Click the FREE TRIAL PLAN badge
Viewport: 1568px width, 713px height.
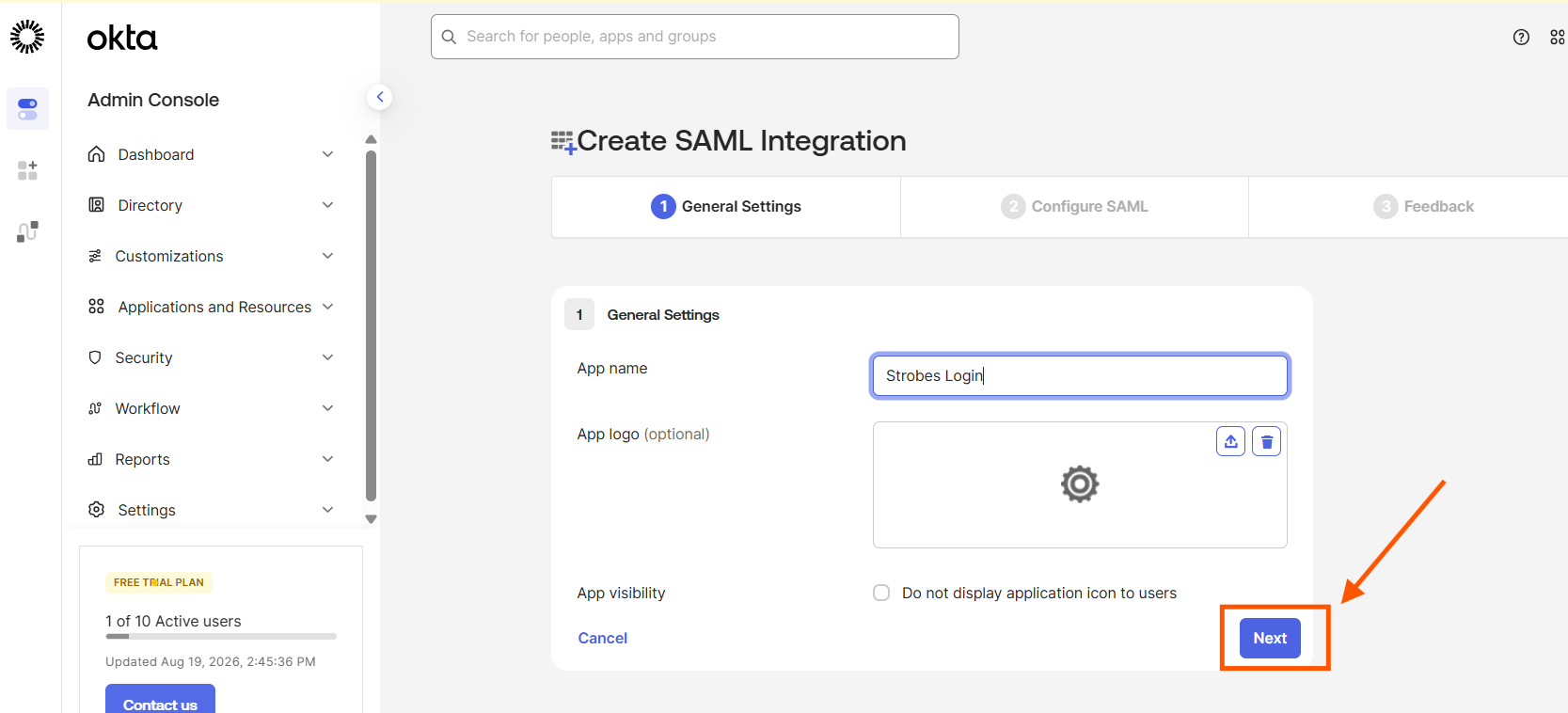[159, 582]
